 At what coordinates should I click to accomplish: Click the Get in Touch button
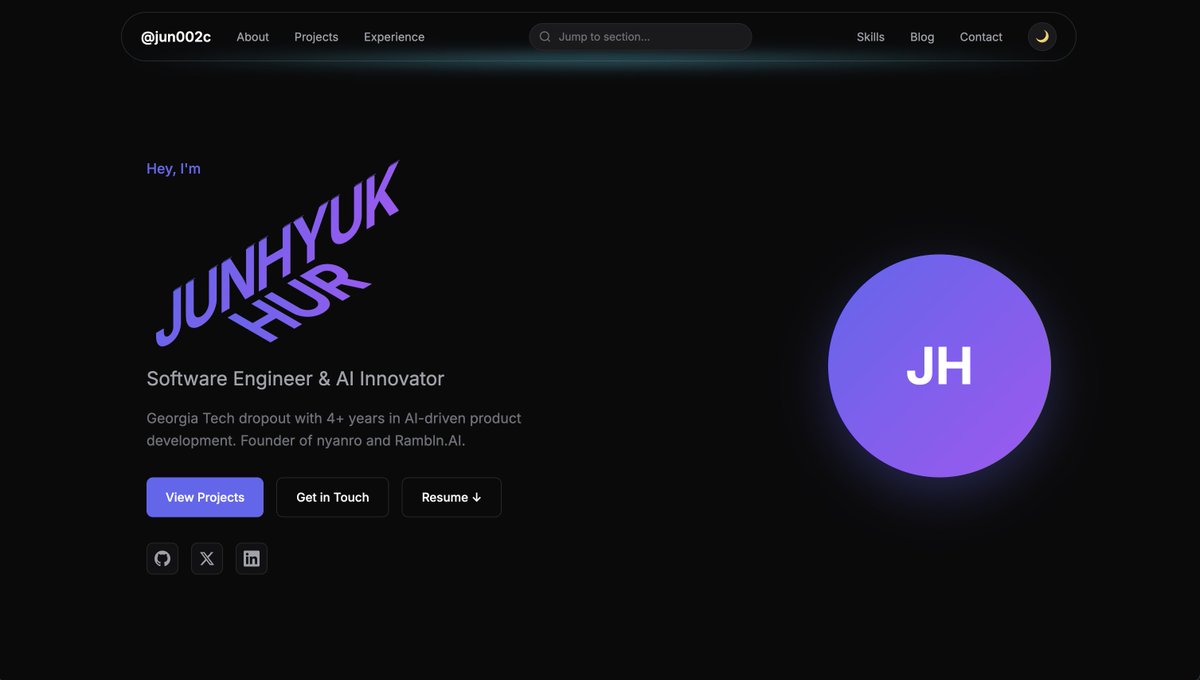(x=332, y=497)
